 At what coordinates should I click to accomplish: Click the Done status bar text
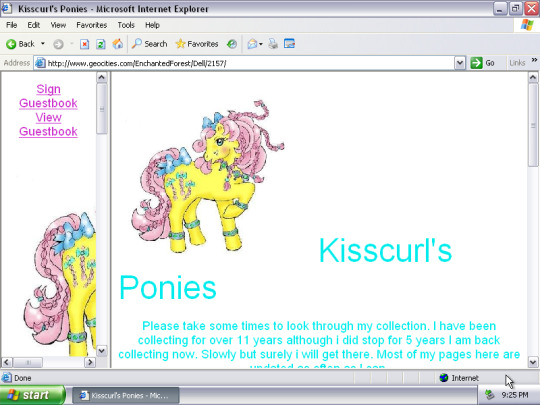coord(23,378)
